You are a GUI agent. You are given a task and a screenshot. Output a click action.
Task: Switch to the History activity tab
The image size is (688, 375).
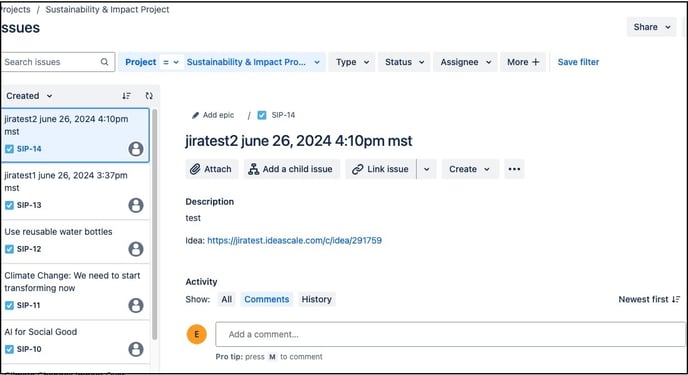click(x=316, y=299)
